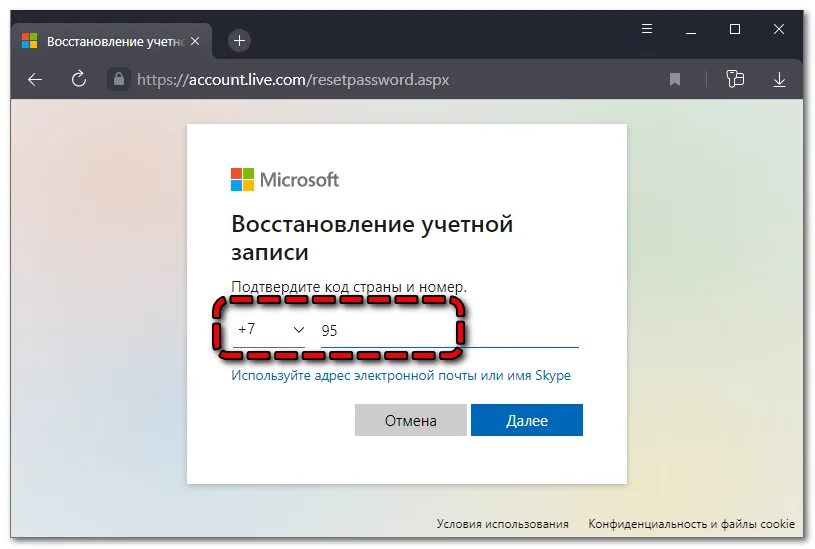The width and height of the screenshot is (815, 549).
Task: Close the browser window
Action: click(x=778, y=29)
